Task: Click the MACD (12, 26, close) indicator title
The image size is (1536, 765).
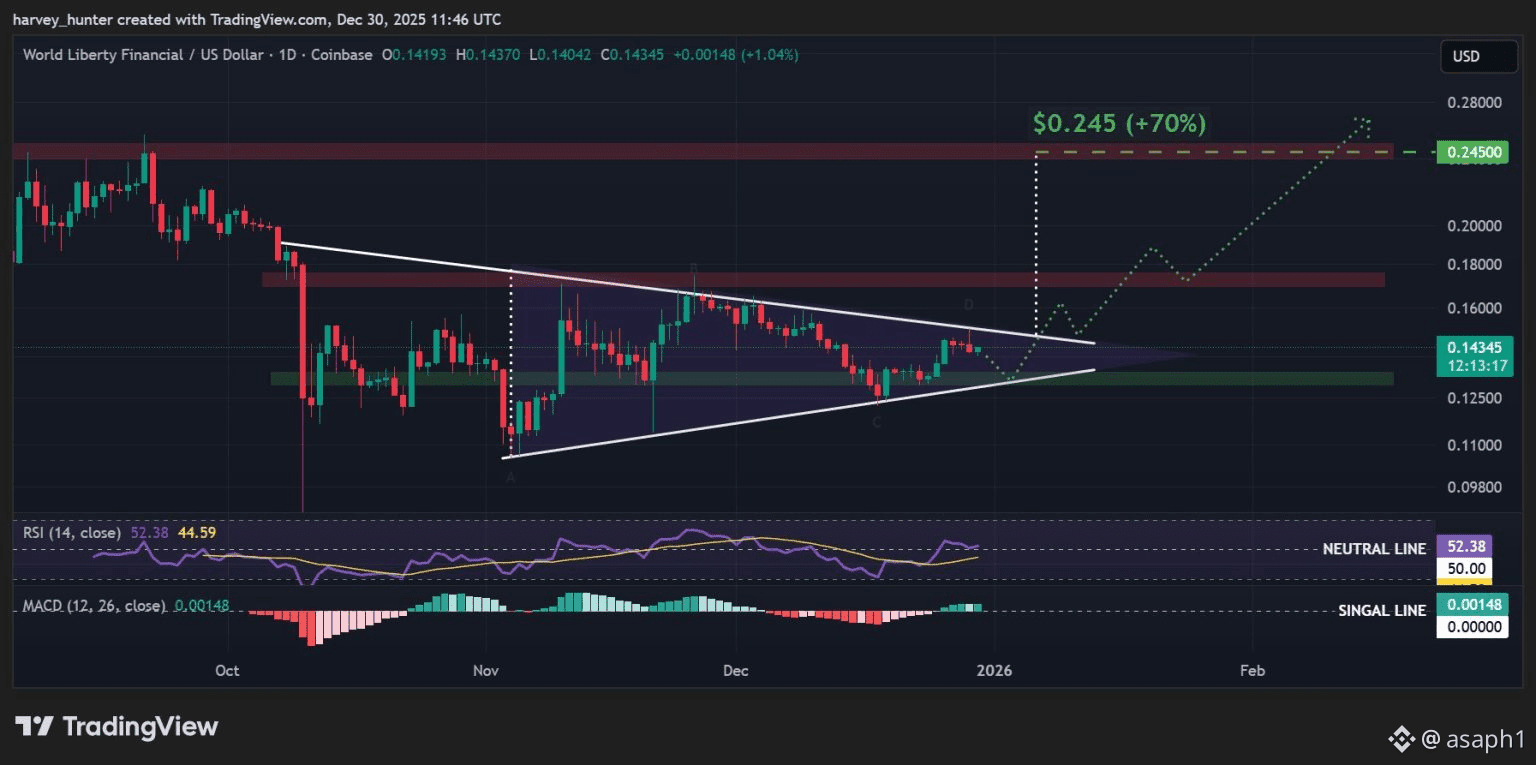Action: pos(94,606)
